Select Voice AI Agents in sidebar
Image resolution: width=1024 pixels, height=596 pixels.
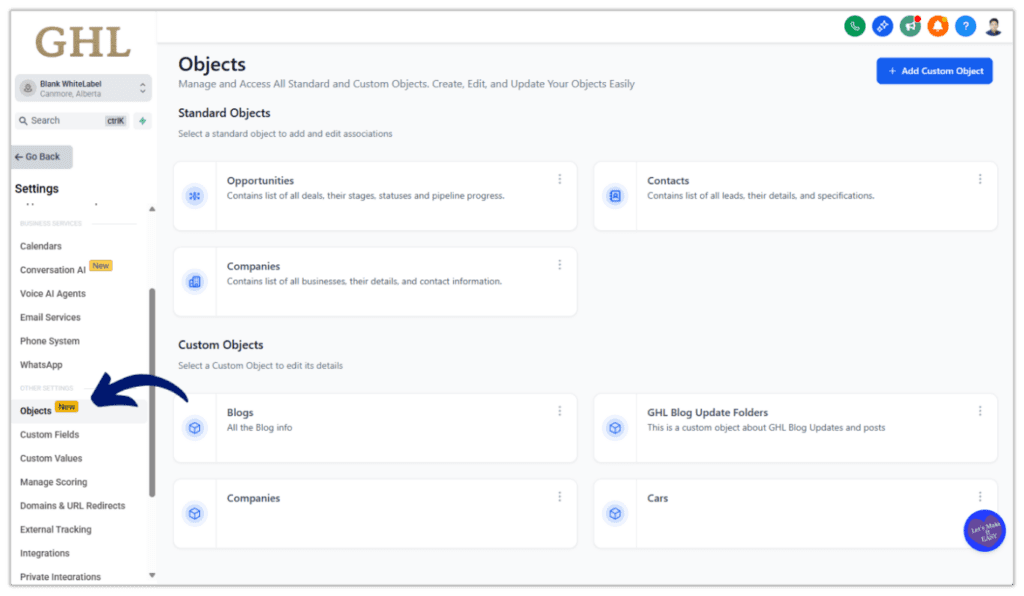point(53,294)
